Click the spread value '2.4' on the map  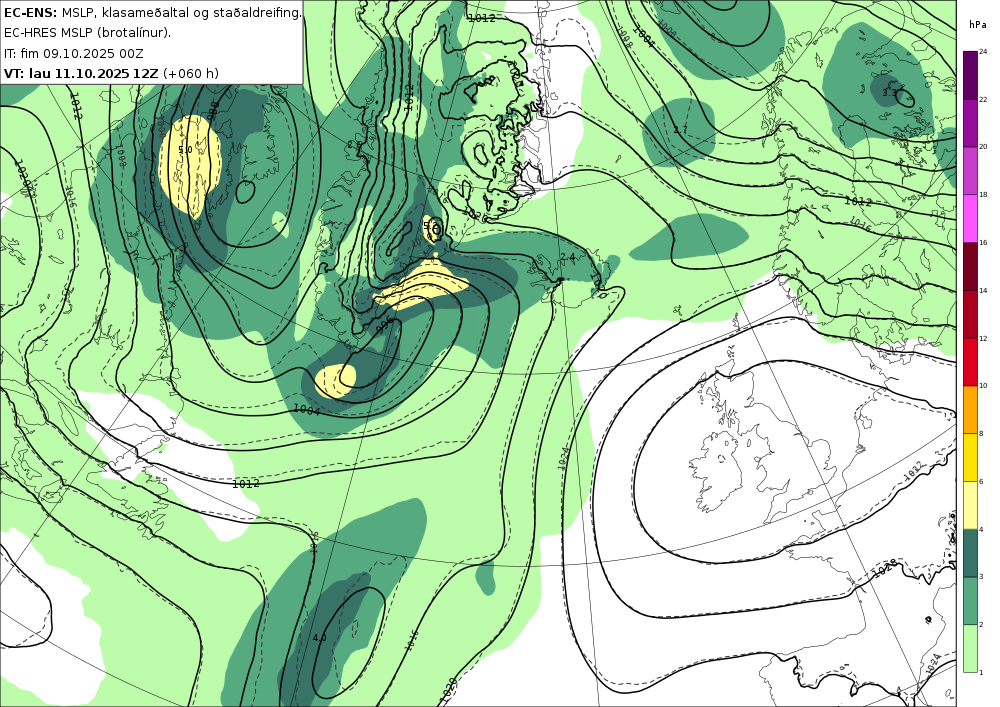[x=568, y=257]
